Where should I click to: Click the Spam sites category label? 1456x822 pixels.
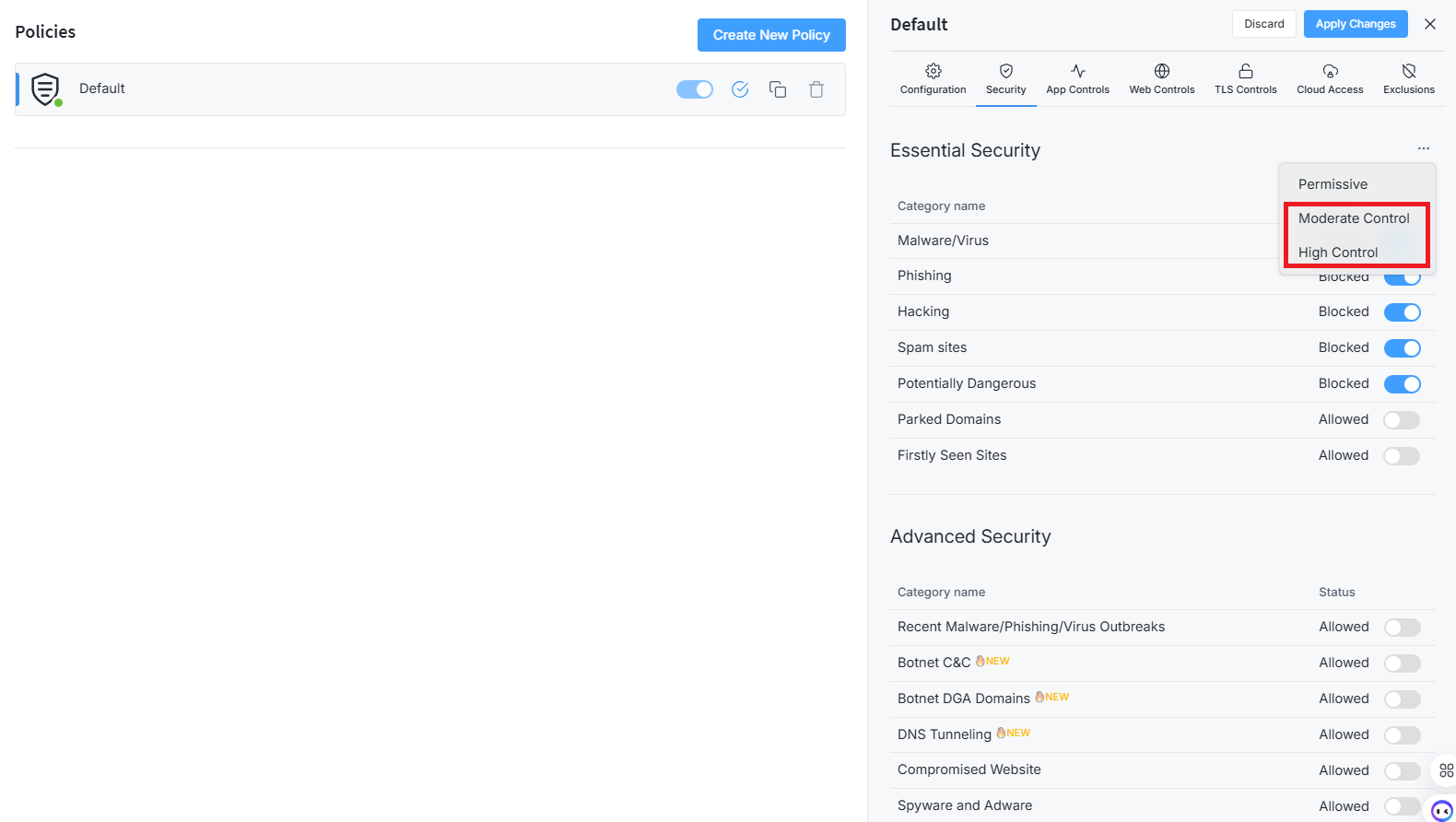(x=933, y=347)
